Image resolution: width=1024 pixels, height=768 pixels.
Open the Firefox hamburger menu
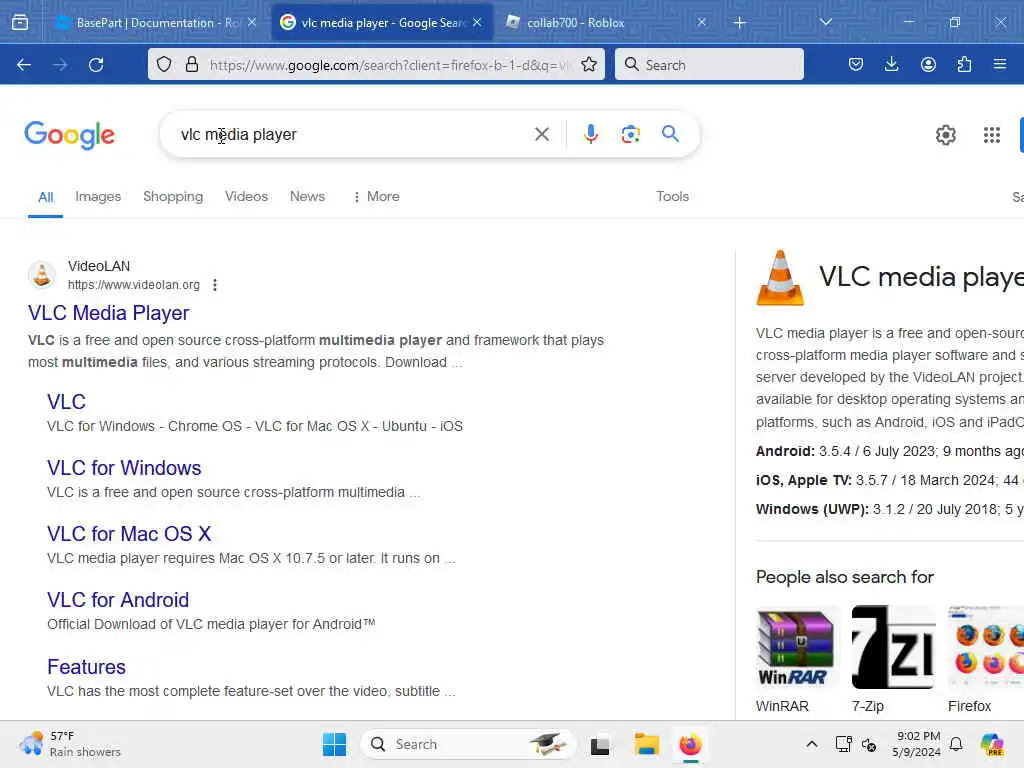pos(1000,64)
